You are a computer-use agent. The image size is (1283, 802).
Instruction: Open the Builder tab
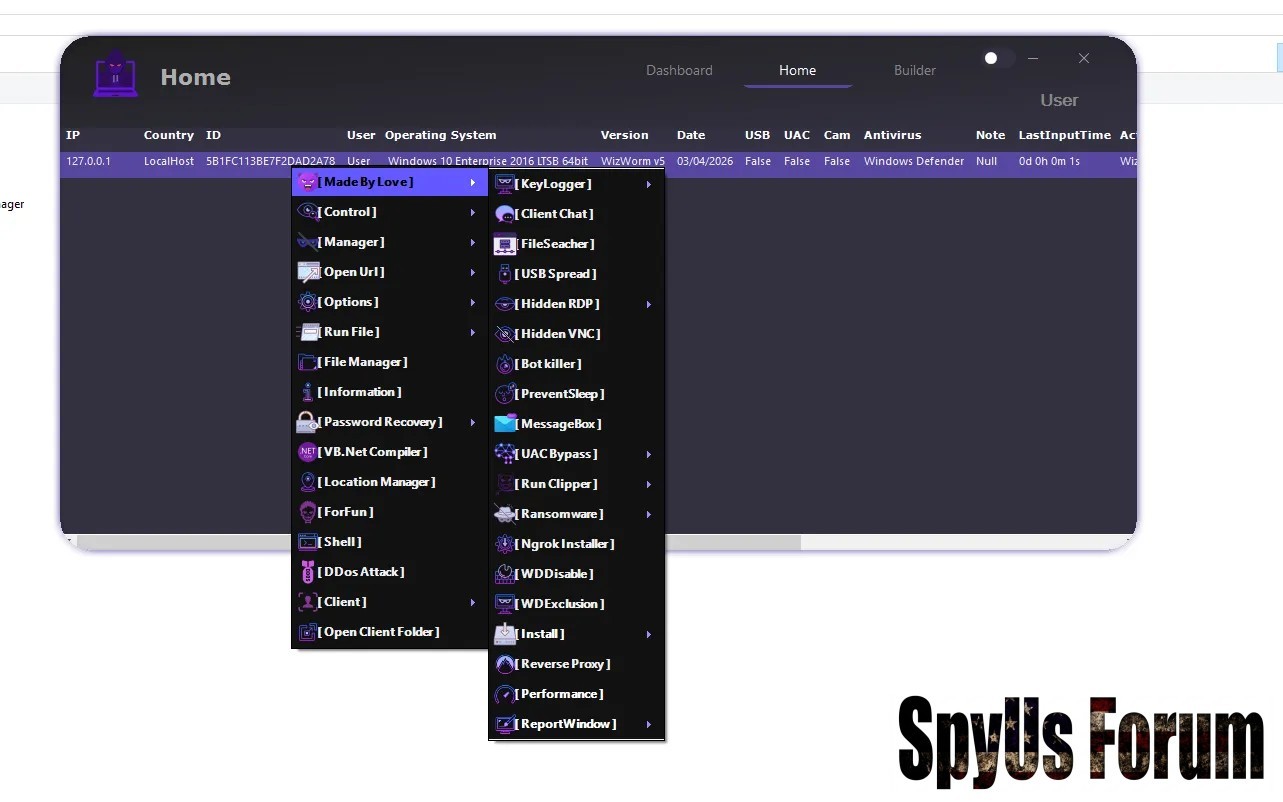[x=914, y=70]
